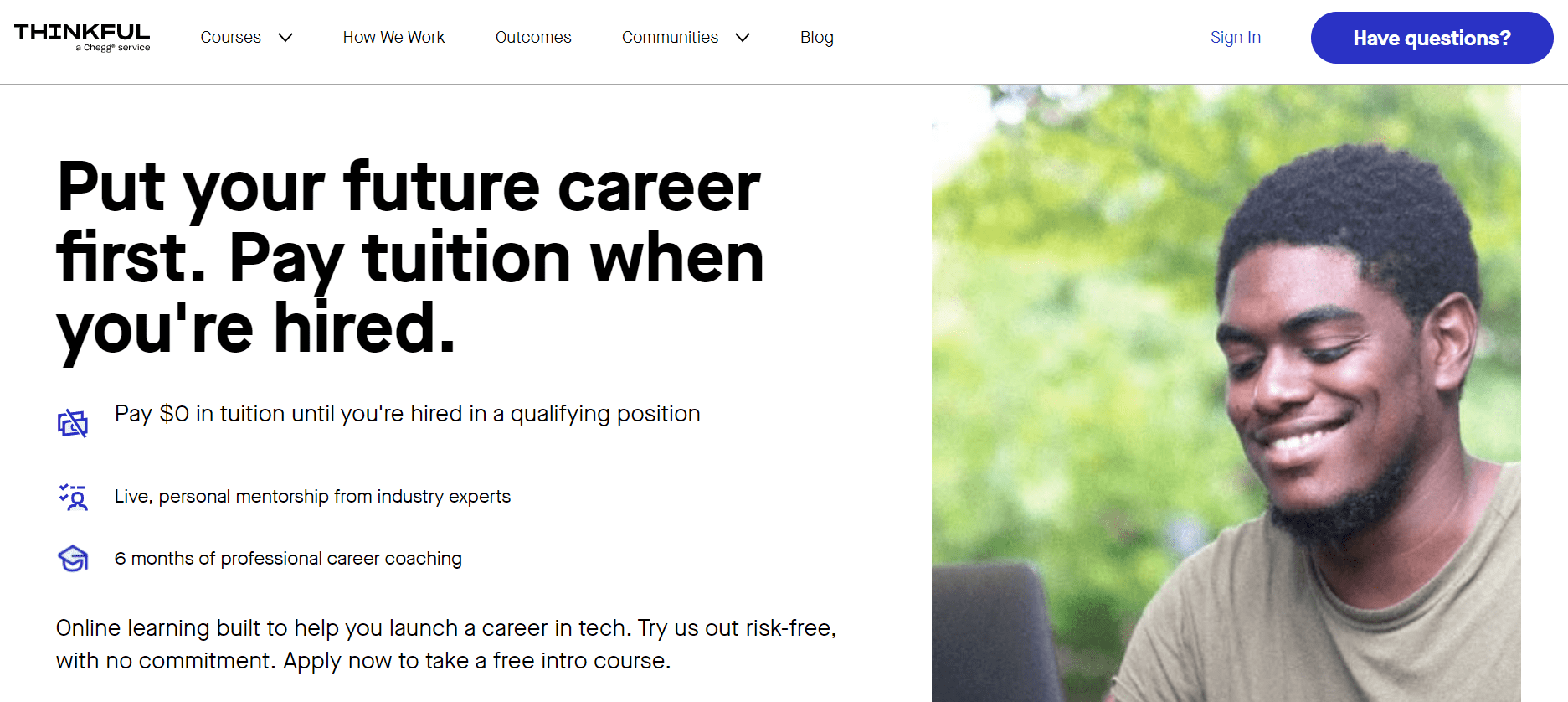
Task: Click the hero photo of smiling man
Action: 1226,393
